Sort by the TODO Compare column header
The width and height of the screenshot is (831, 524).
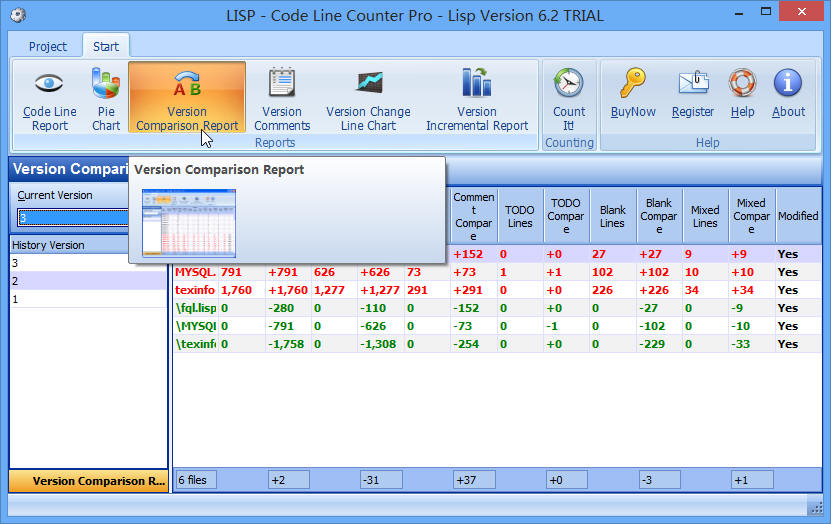(566, 216)
